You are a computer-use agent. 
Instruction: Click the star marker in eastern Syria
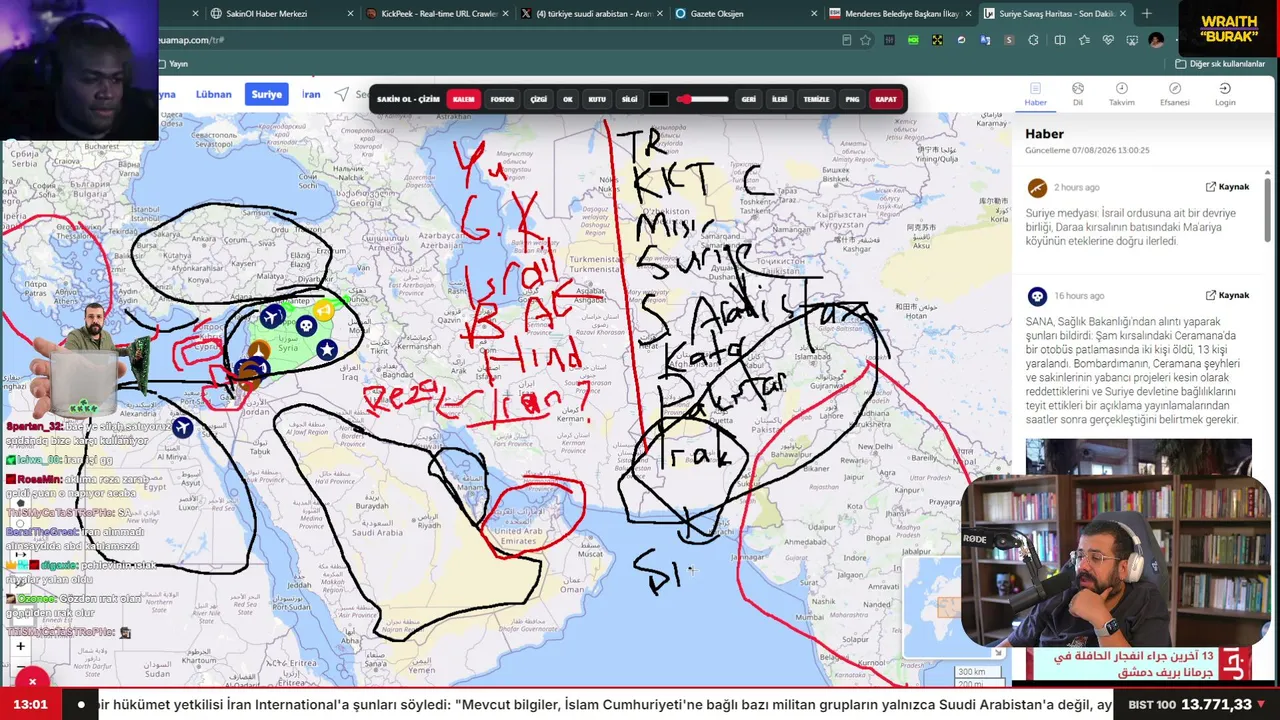(x=327, y=350)
